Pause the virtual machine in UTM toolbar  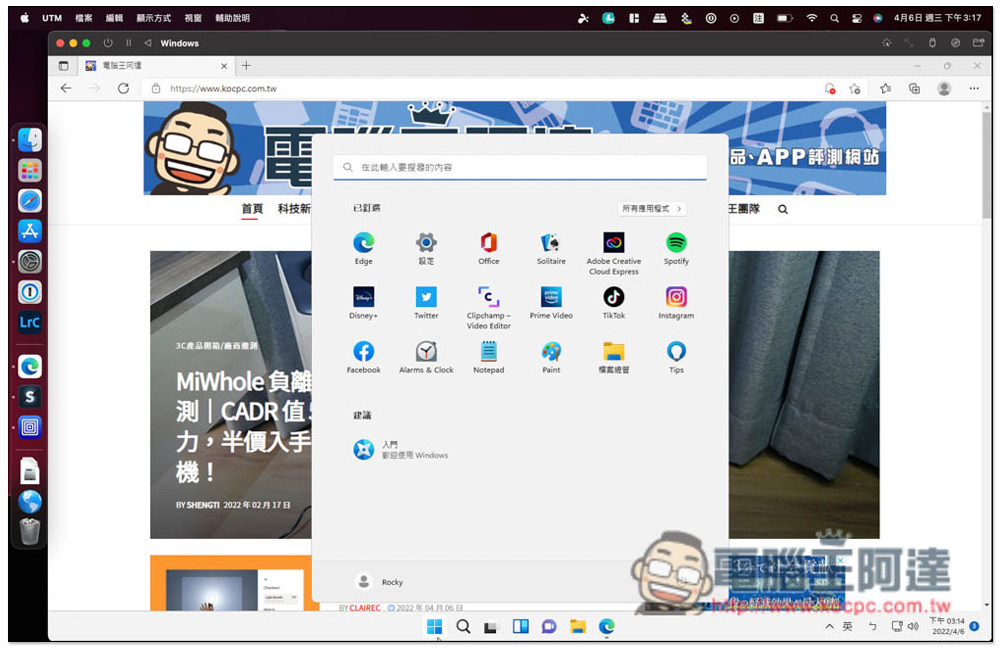click(x=128, y=43)
